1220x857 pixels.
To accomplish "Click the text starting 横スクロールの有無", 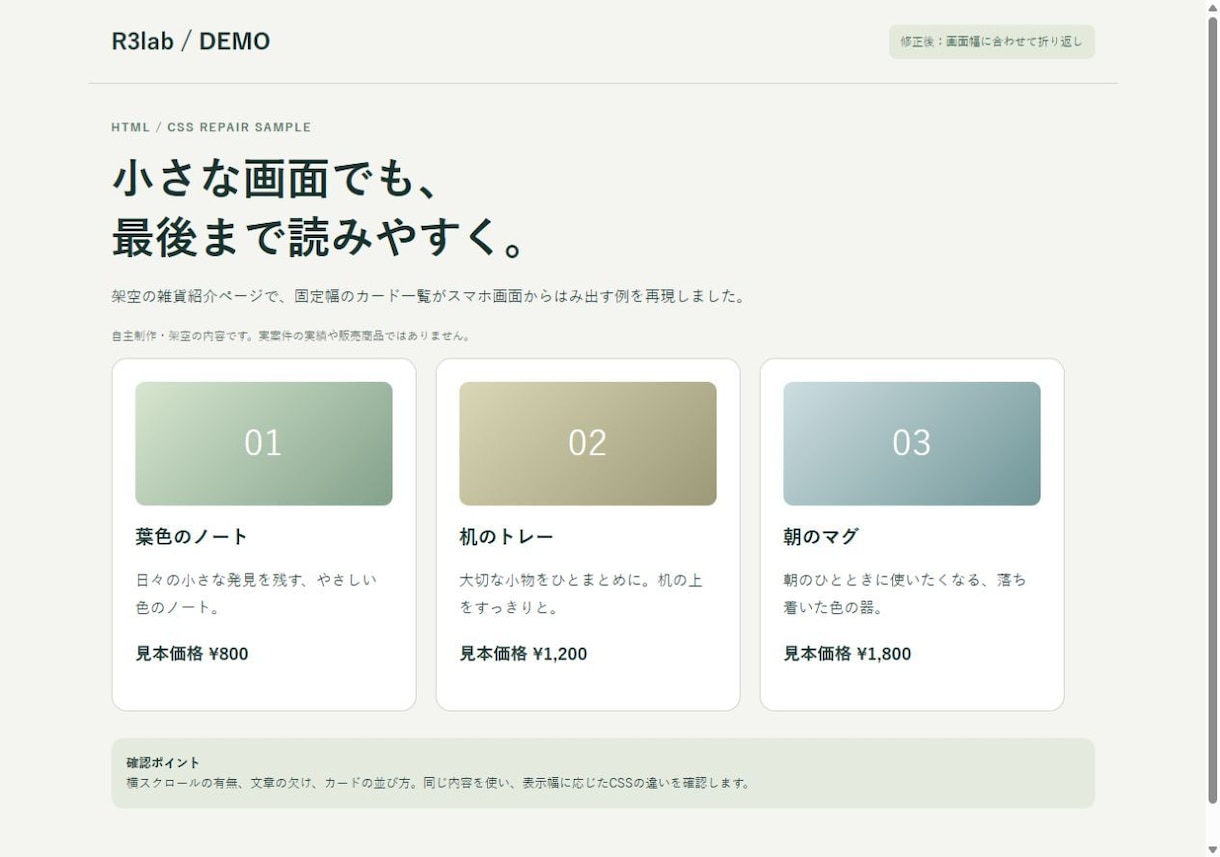I will click(x=438, y=783).
